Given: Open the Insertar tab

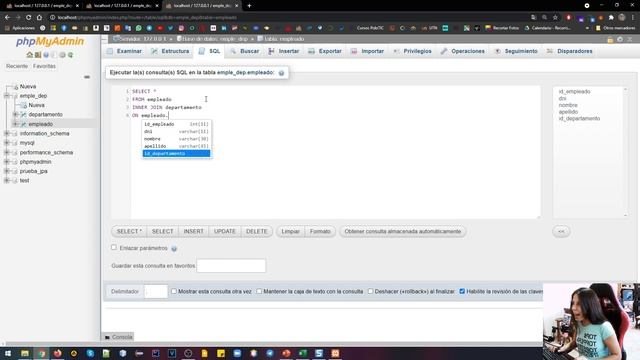Looking at the screenshot, I should pos(284,51).
